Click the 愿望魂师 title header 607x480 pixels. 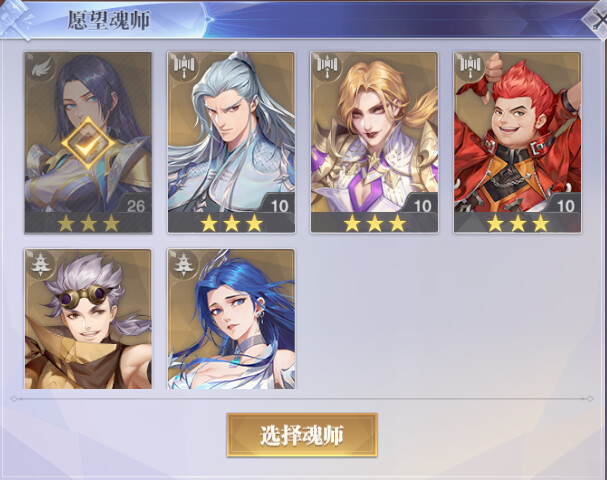[109, 20]
